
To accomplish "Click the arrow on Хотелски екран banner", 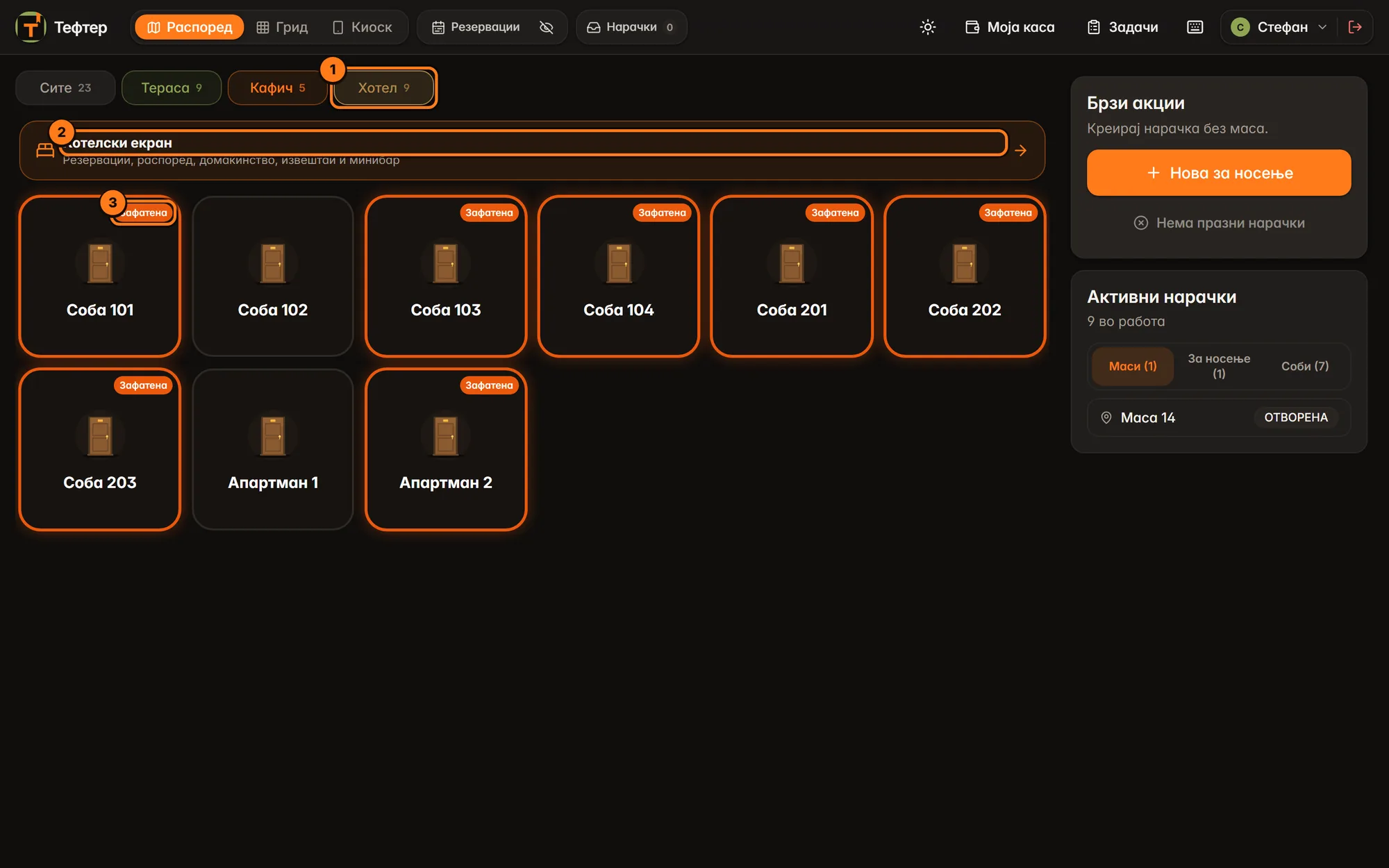I will click(x=1020, y=151).
